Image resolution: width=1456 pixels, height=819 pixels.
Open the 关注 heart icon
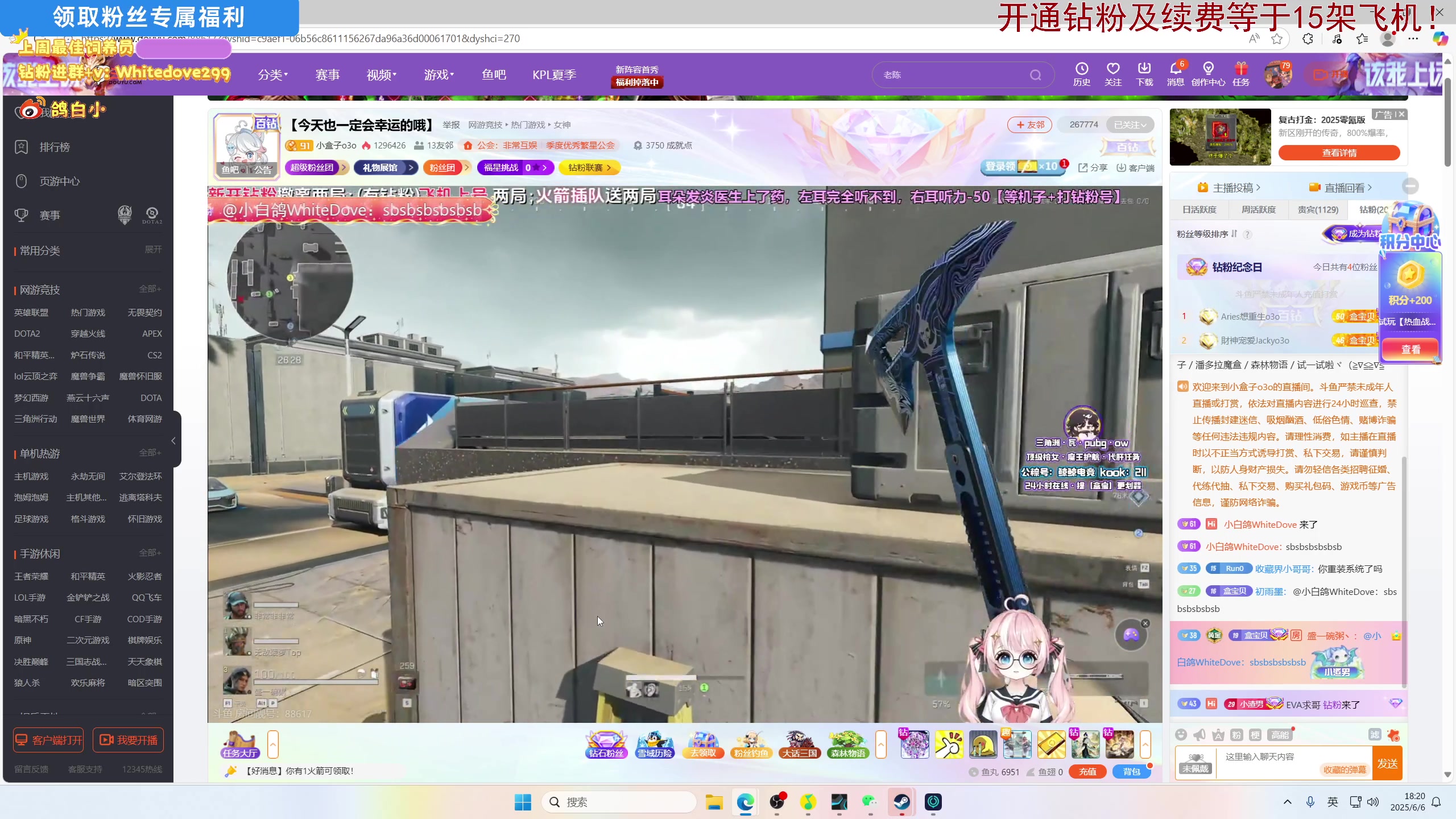pos(1113,75)
